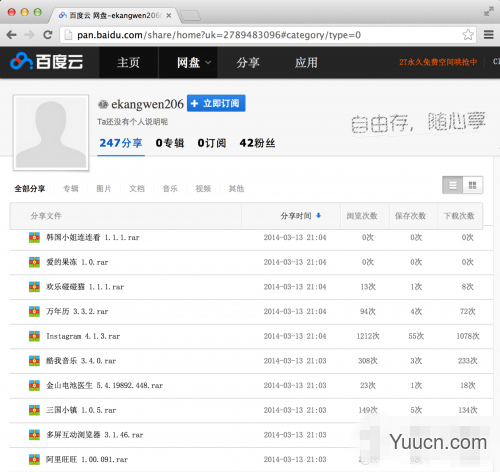The height and width of the screenshot is (472, 500).
Task: Click user avatar placeholder image
Action: click(51, 132)
